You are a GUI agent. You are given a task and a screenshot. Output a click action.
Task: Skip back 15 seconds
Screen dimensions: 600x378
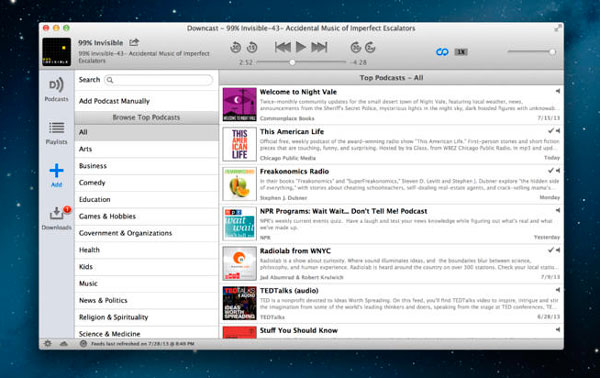(x=252, y=47)
